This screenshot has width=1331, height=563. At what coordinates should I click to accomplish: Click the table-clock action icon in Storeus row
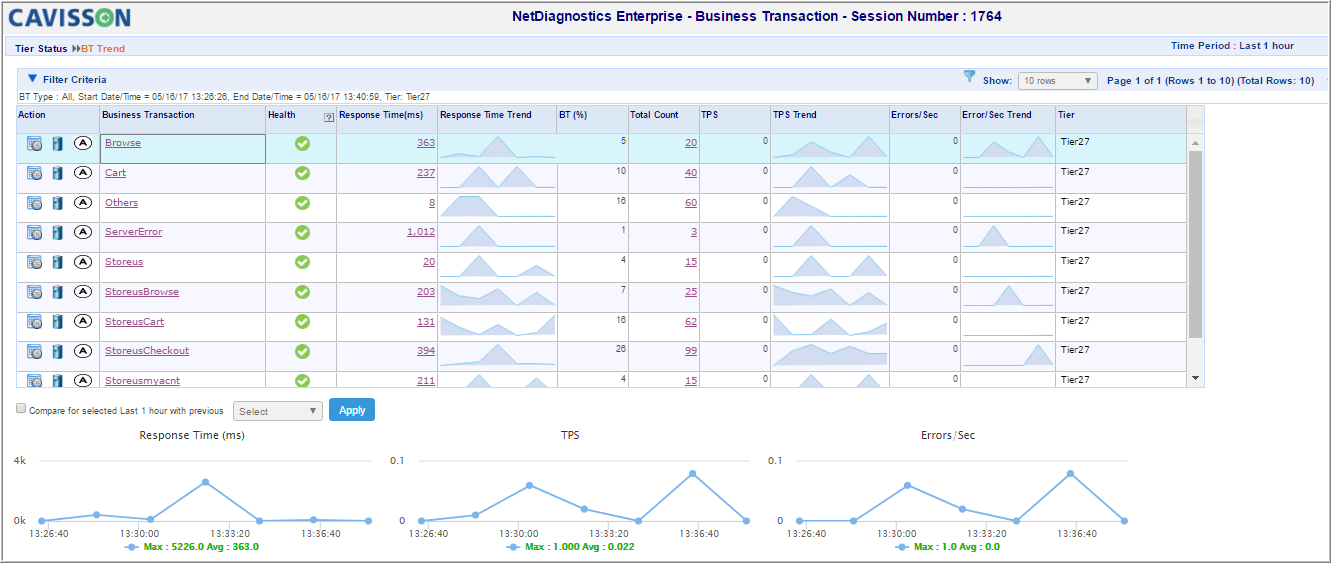[35, 263]
